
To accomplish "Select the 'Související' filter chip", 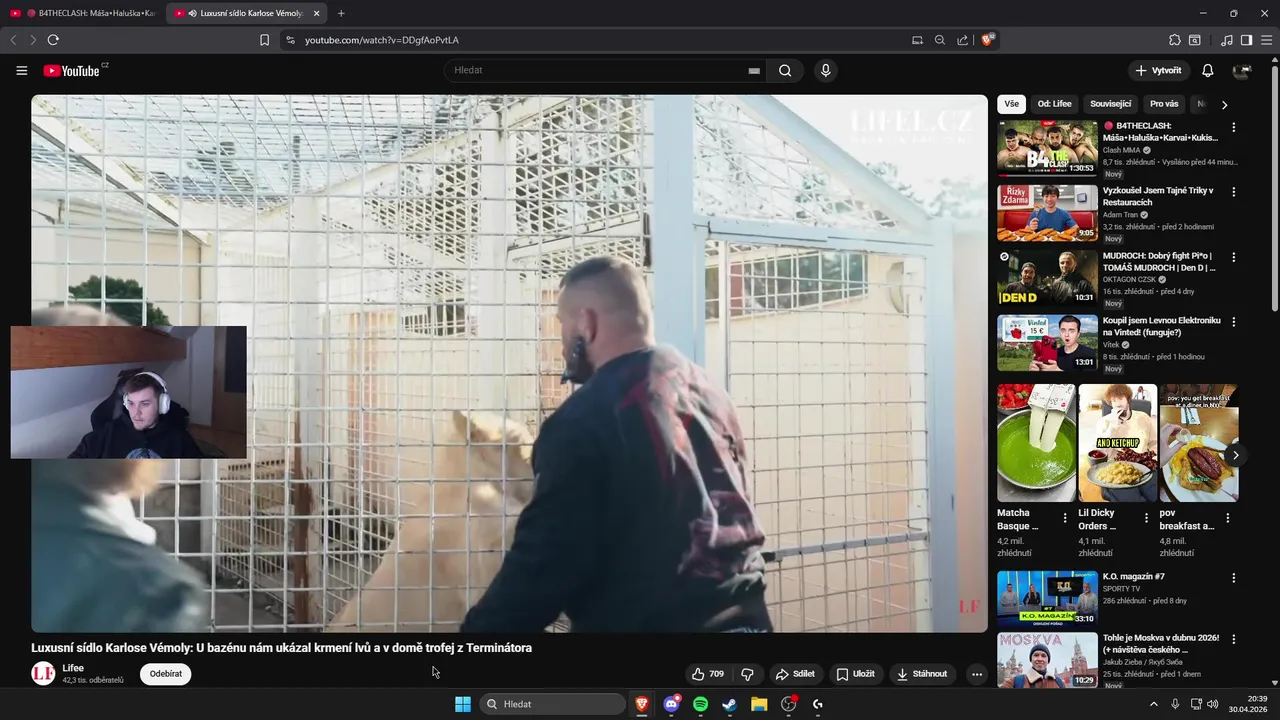I will [x=1111, y=104].
